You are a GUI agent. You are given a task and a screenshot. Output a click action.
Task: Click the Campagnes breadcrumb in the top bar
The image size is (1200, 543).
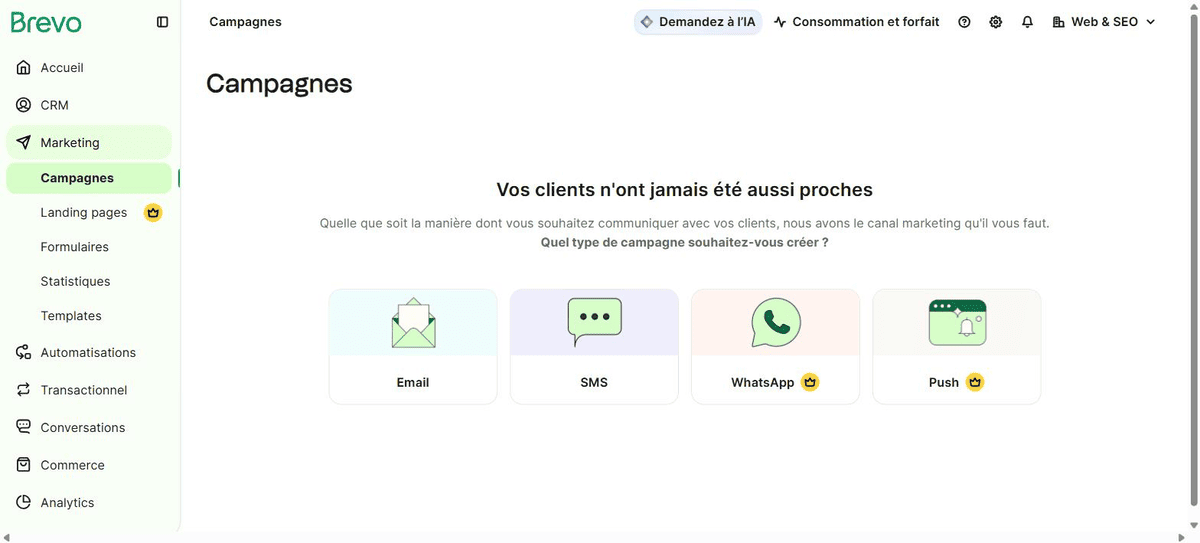tap(245, 22)
